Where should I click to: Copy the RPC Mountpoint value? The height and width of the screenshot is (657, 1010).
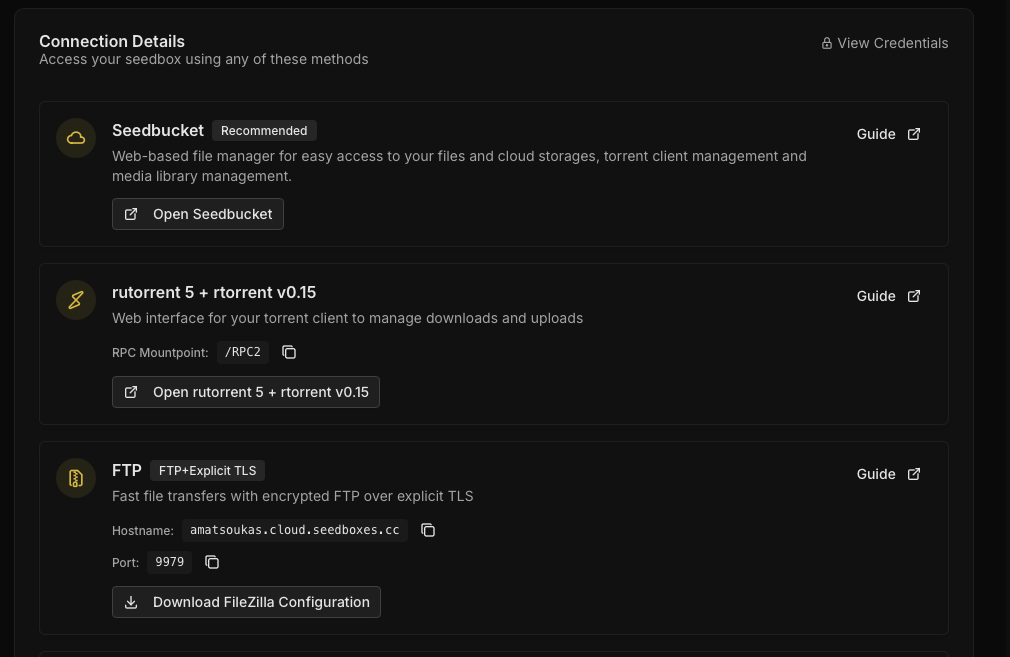point(289,352)
